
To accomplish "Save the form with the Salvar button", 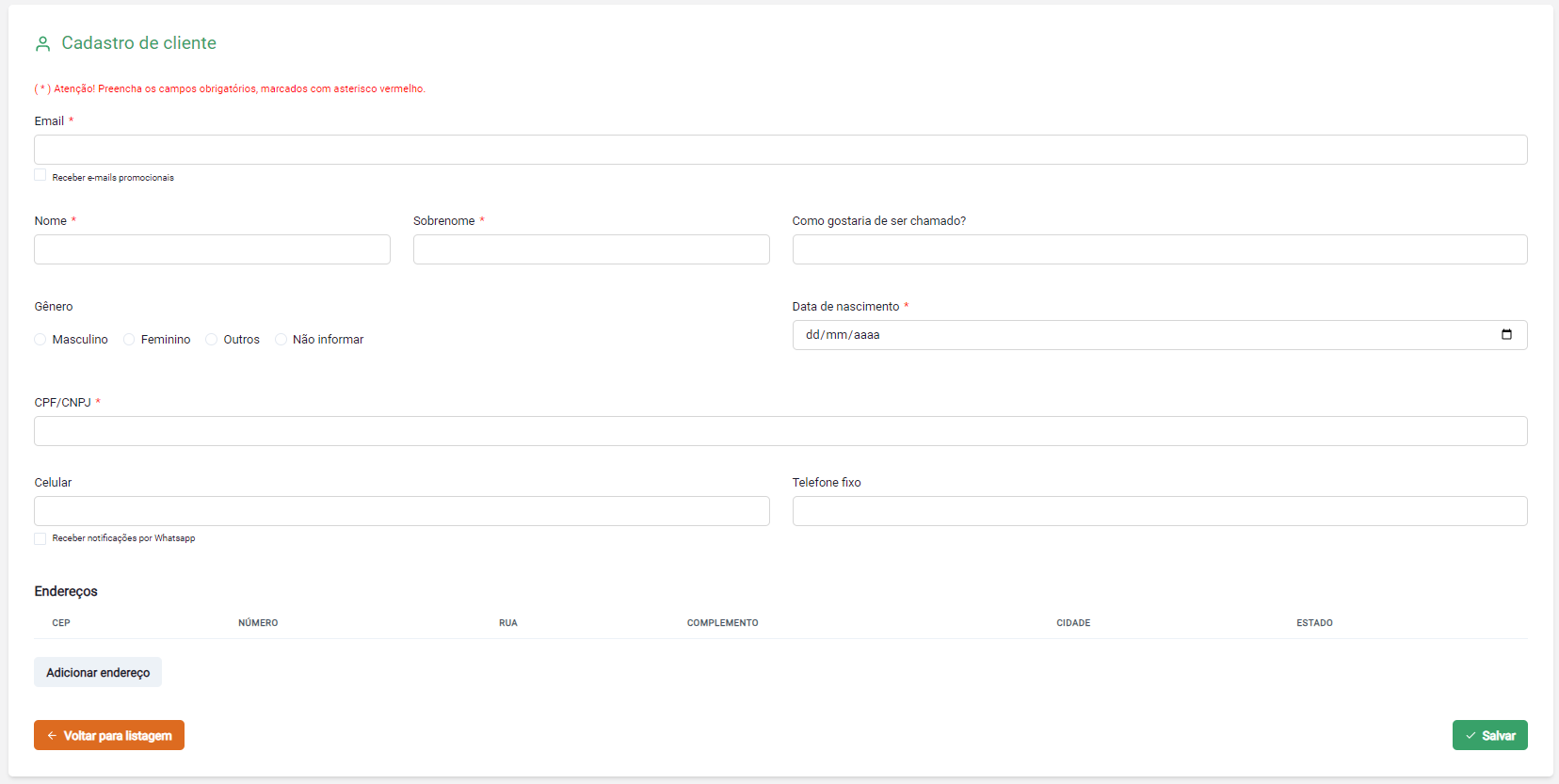I will [1489, 735].
